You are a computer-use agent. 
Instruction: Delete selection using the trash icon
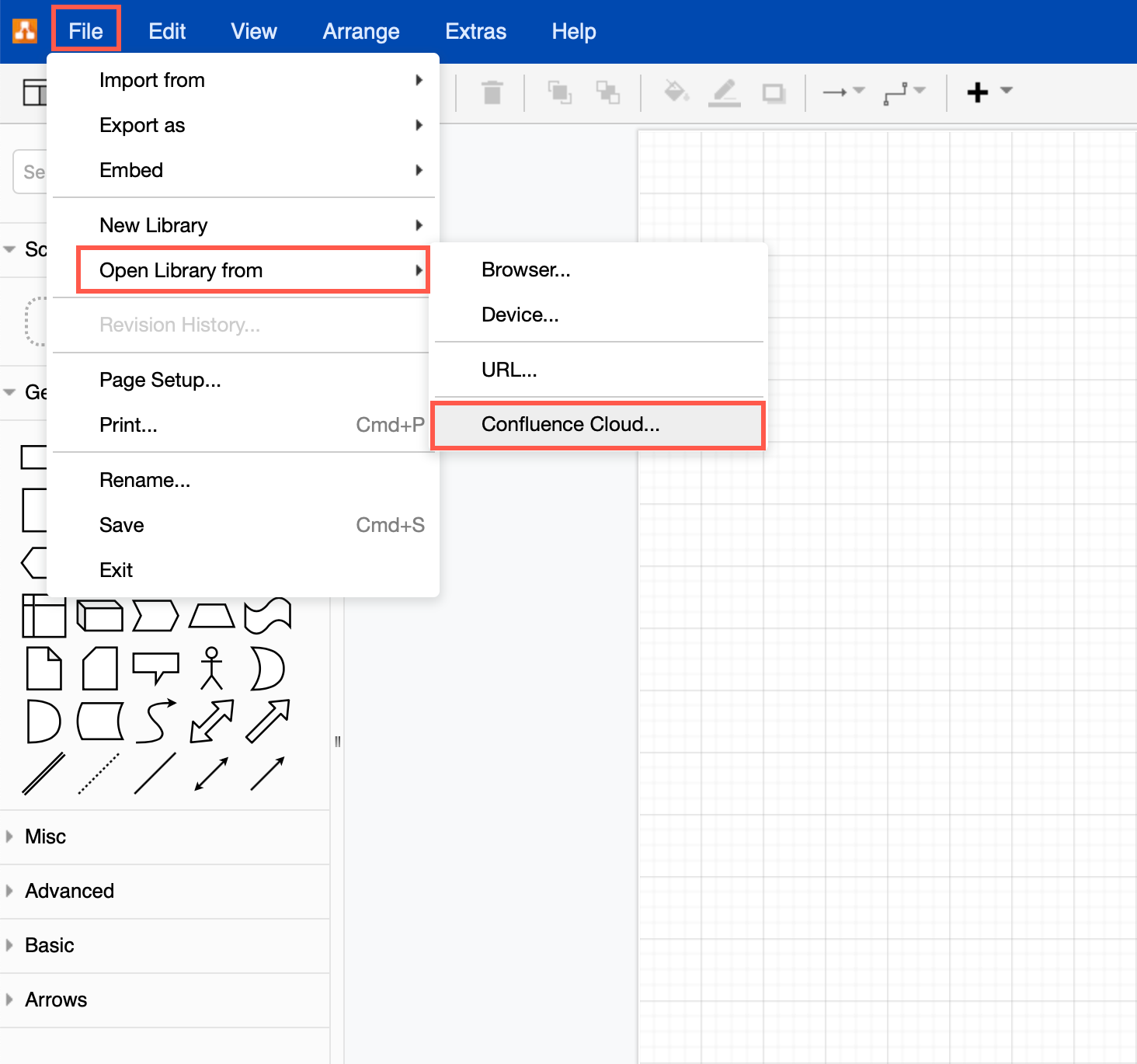click(x=492, y=92)
